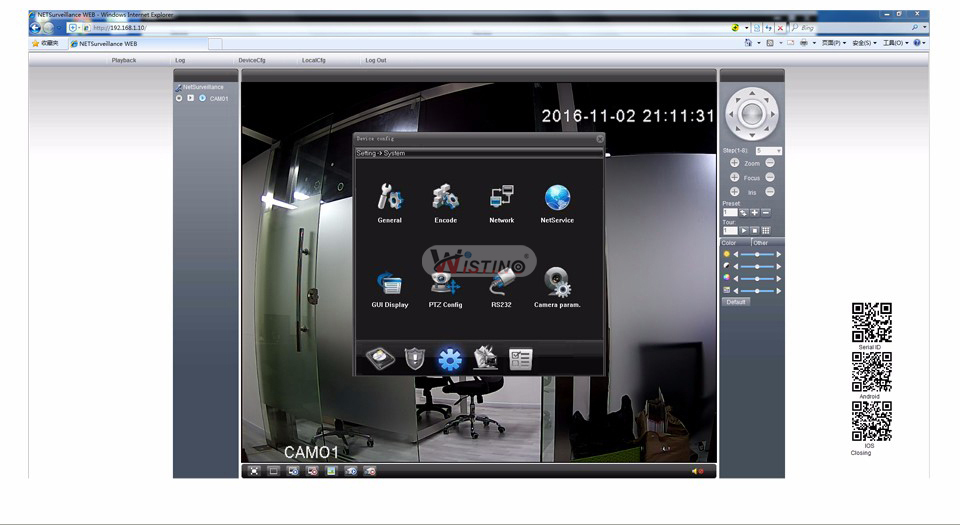The height and width of the screenshot is (525, 960).
Task: Click the Default button
Action: click(x=736, y=301)
